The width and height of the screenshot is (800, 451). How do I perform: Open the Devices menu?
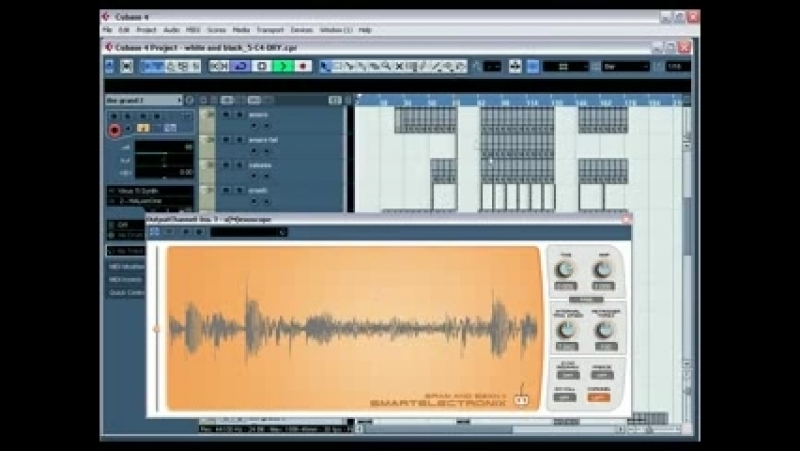click(x=302, y=30)
